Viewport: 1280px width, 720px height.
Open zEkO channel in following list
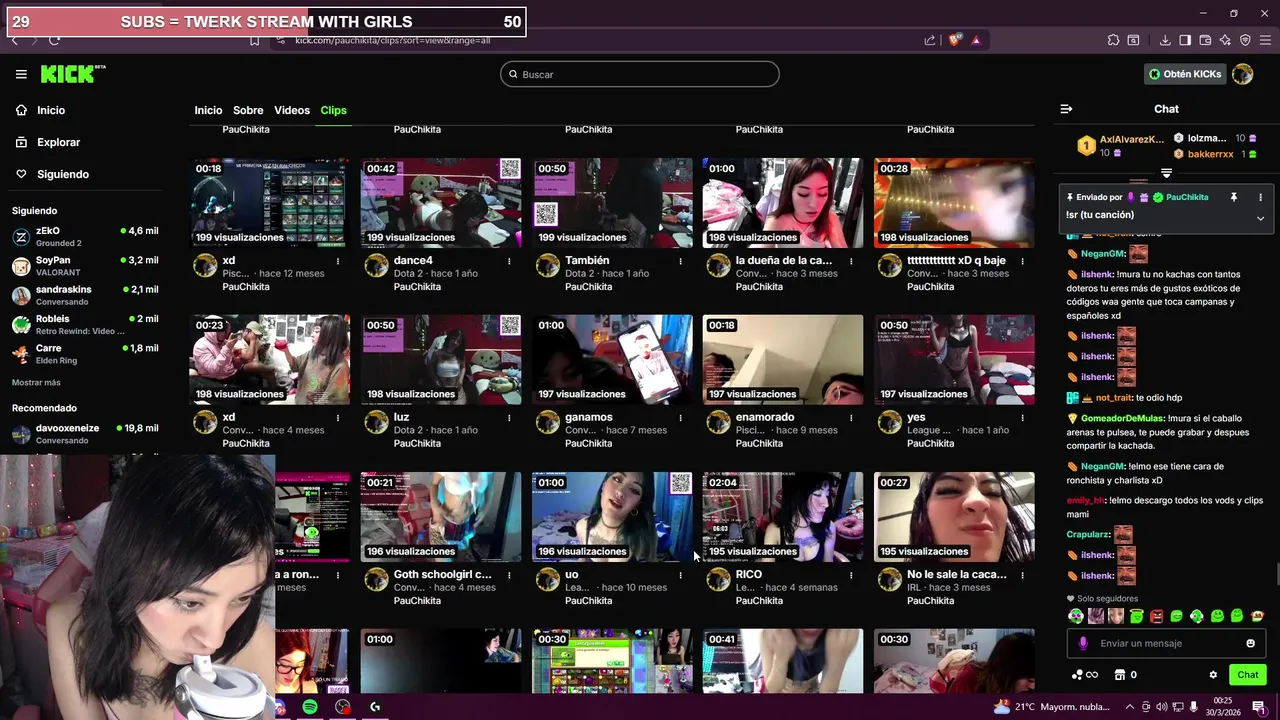point(85,236)
